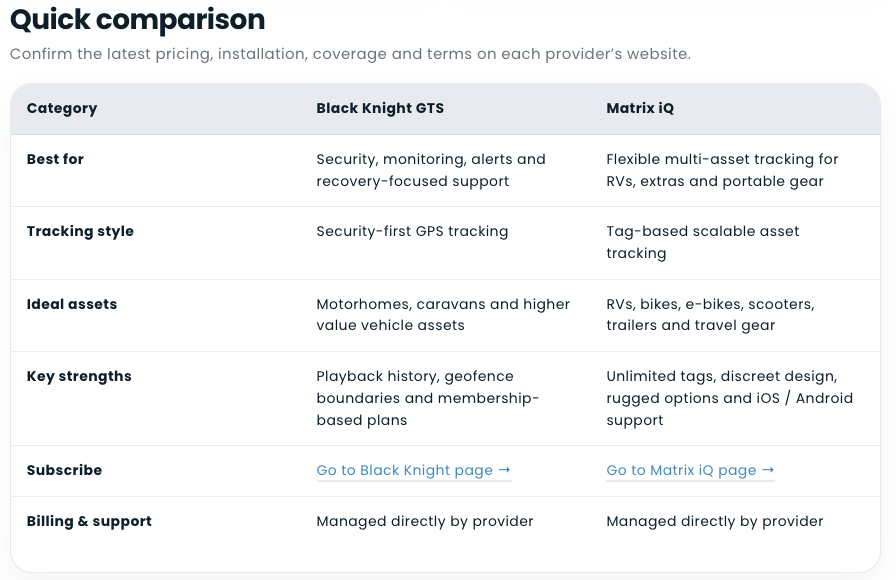Select the RVs, bikes, e-bikes, scooters cell

[x=710, y=314]
